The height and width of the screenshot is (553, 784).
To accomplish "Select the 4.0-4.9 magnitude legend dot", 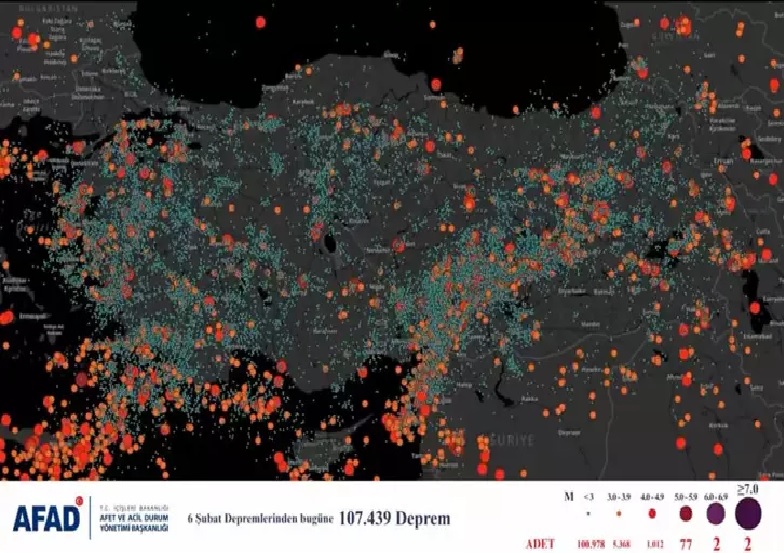I will tap(653, 513).
